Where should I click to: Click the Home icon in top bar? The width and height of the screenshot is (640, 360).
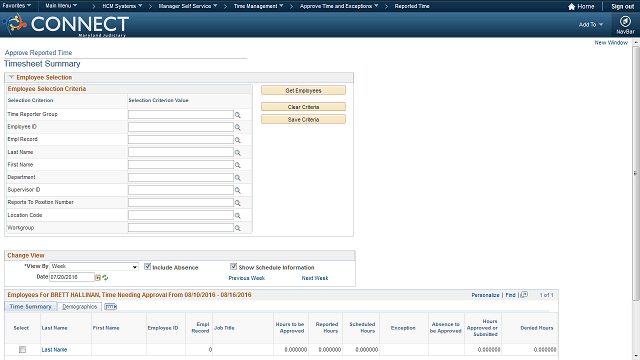571,7
